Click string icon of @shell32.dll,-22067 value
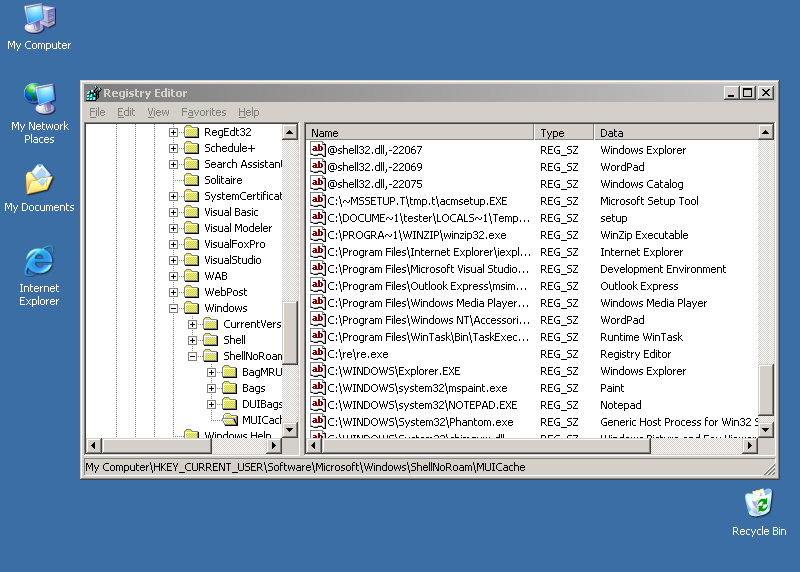 coord(318,150)
